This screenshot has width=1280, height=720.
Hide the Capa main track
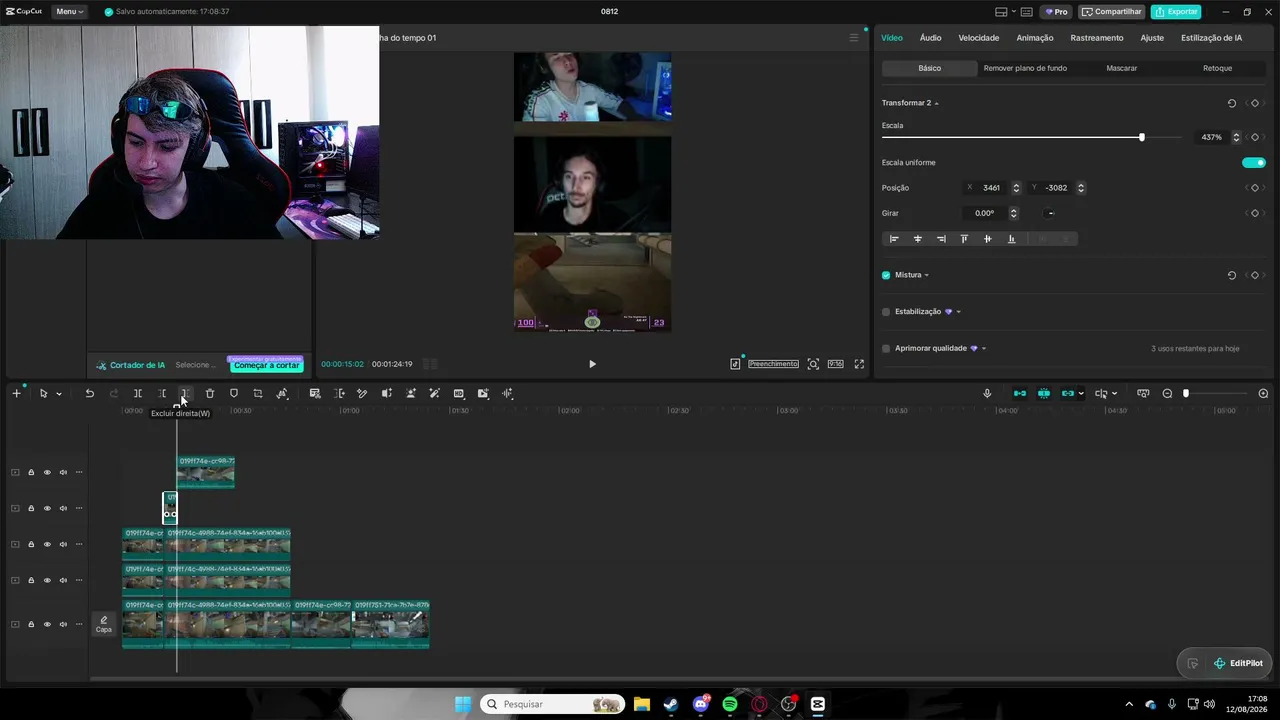pyautogui.click(x=47, y=624)
